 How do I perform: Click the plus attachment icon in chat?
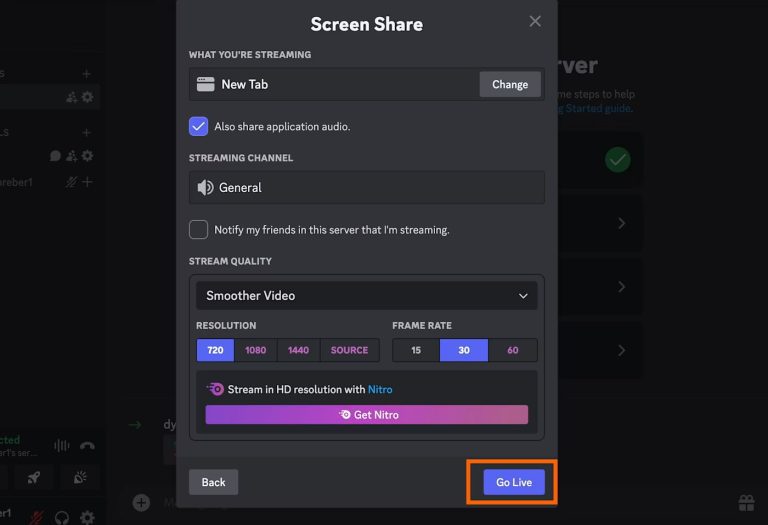pyautogui.click(x=141, y=502)
